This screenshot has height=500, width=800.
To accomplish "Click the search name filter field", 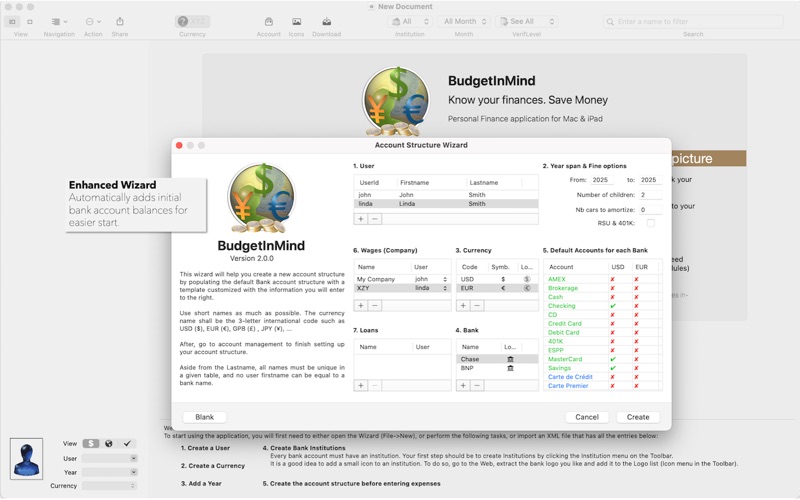I will (x=693, y=21).
